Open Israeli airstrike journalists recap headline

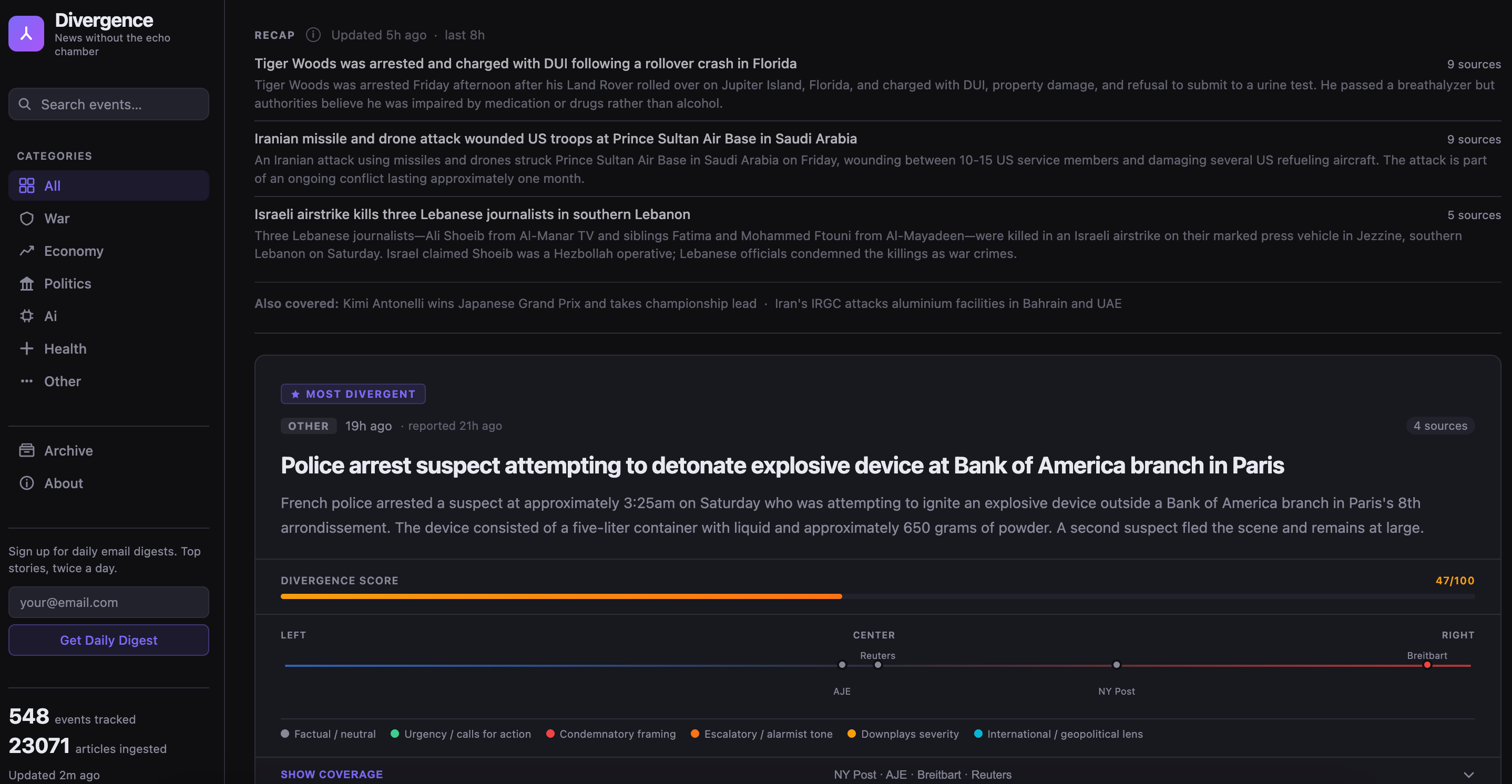click(x=472, y=214)
